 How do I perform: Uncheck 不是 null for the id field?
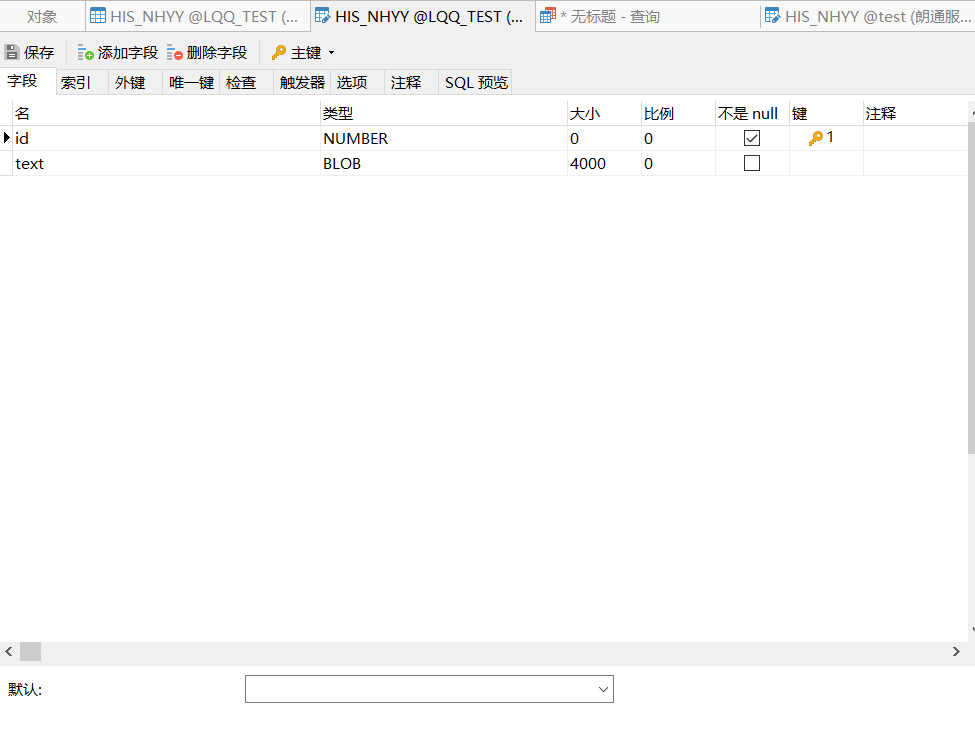[752, 138]
